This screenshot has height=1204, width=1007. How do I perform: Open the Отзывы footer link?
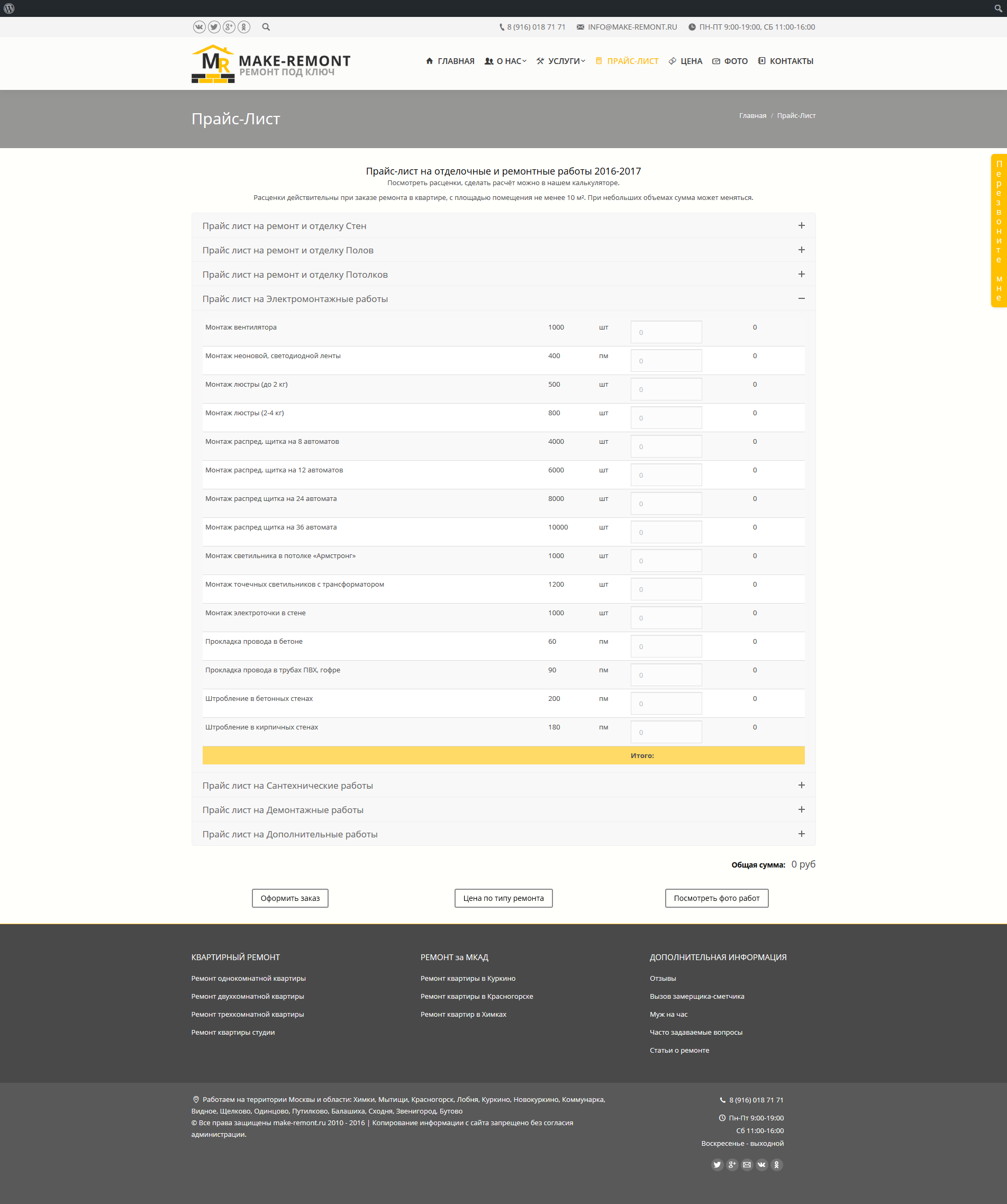coord(663,978)
